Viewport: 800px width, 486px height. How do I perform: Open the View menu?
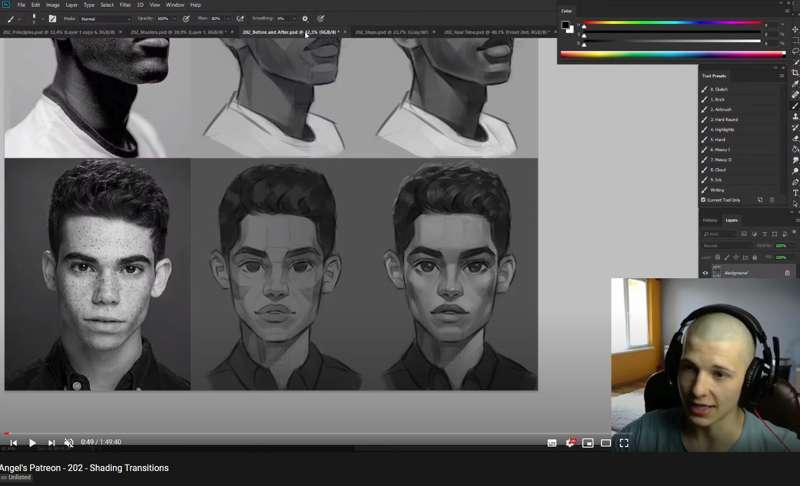[154, 5]
